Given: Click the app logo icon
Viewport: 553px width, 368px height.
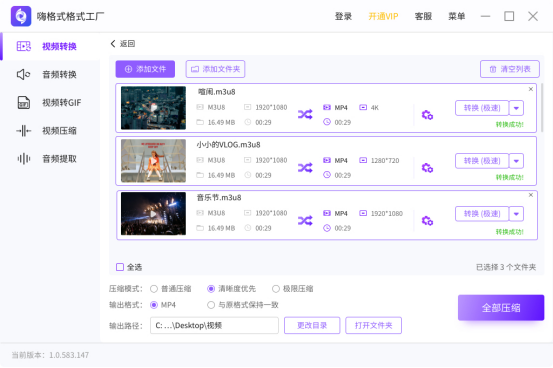Looking at the screenshot, I should point(21,16).
